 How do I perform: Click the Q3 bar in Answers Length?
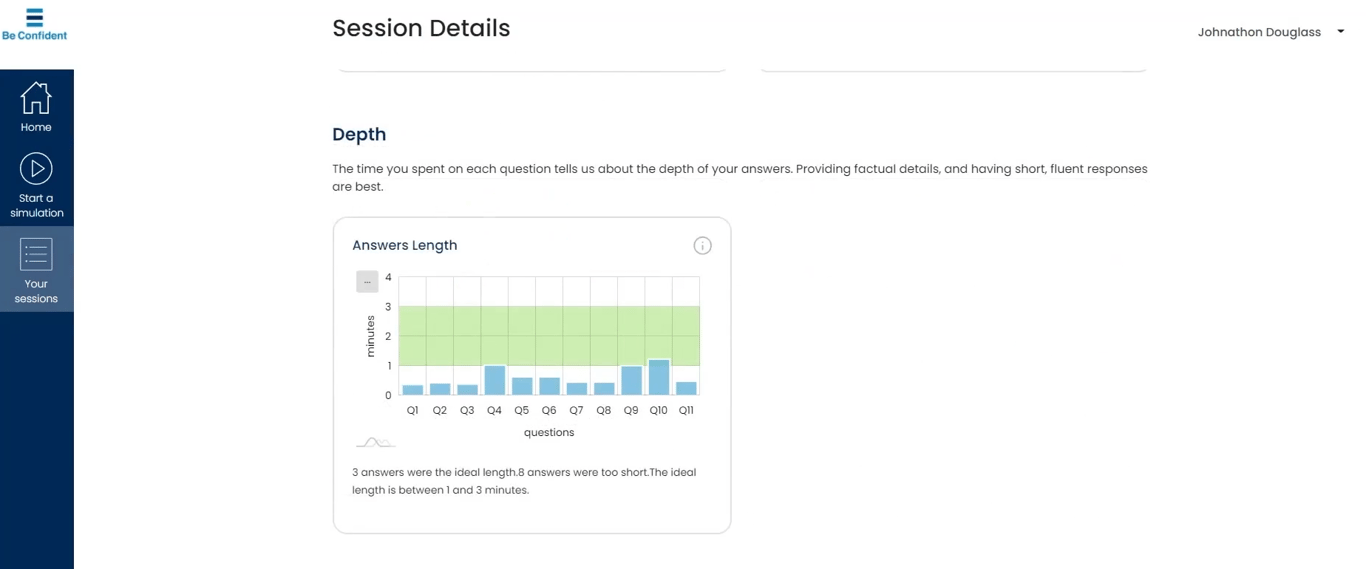(467, 390)
